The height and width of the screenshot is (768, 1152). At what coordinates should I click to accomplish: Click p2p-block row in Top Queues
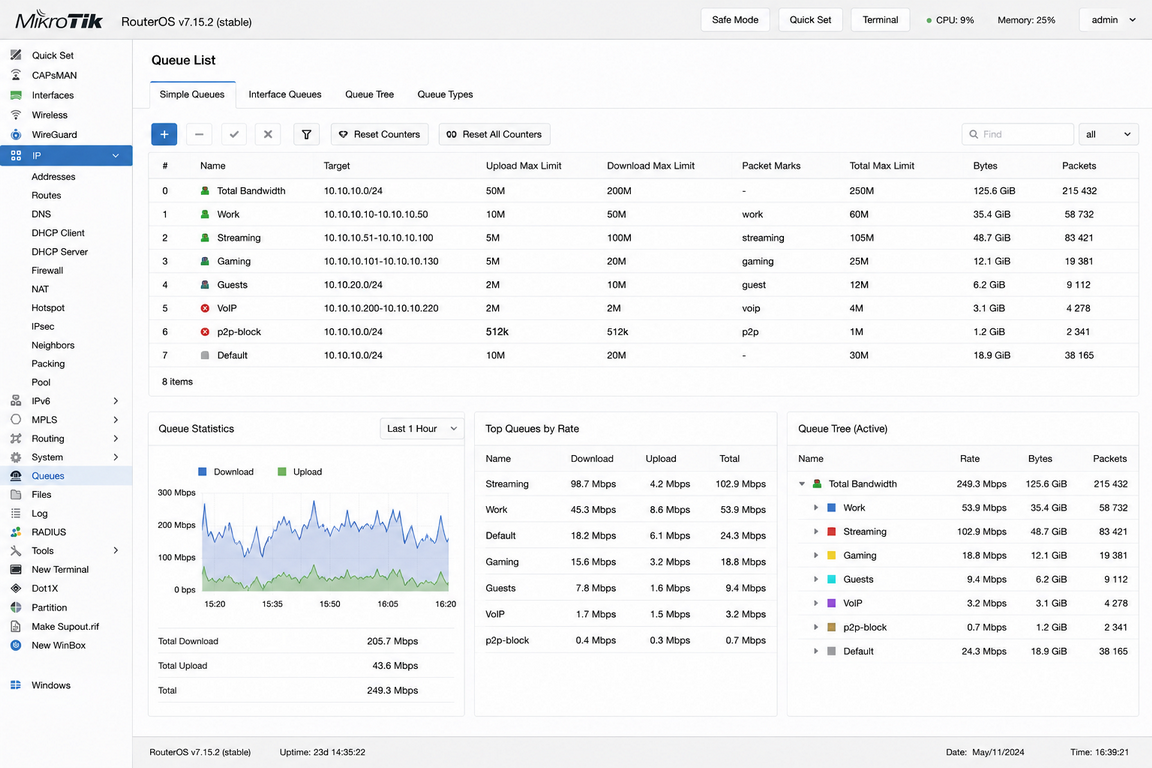click(x=625, y=640)
